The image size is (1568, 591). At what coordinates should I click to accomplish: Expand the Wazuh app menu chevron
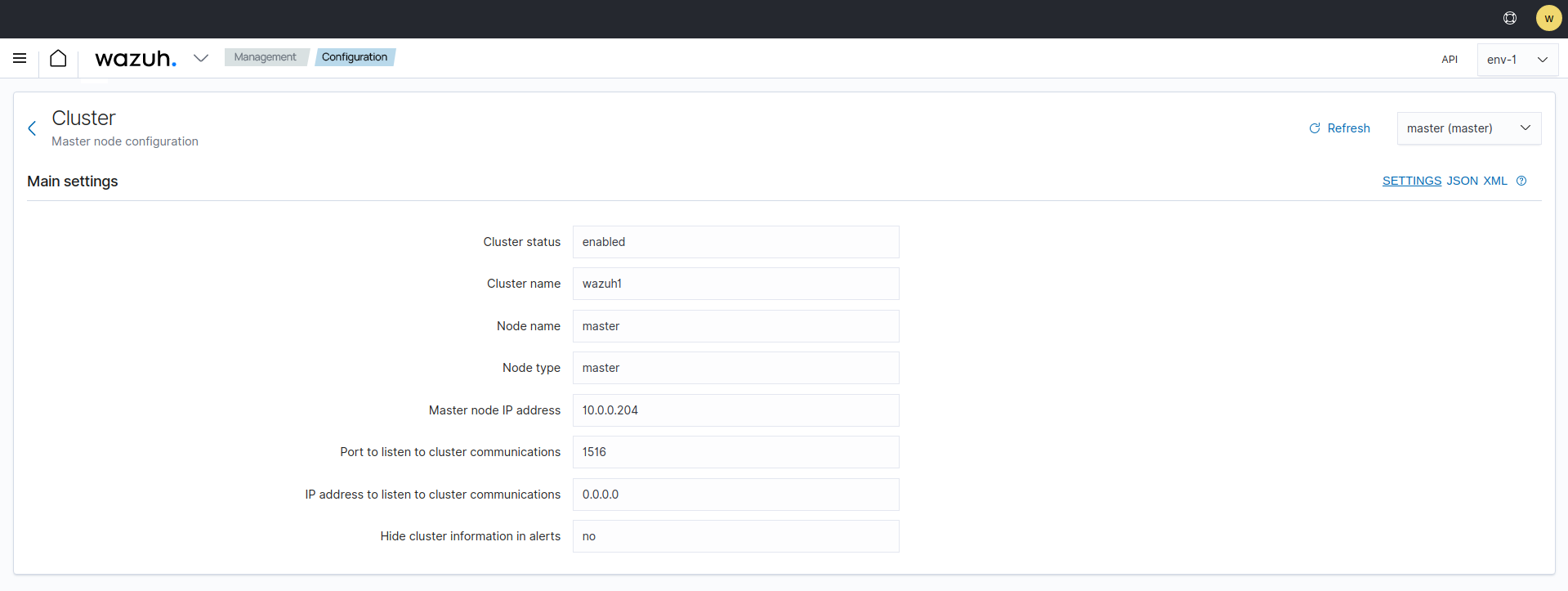click(x=201, y=58)
